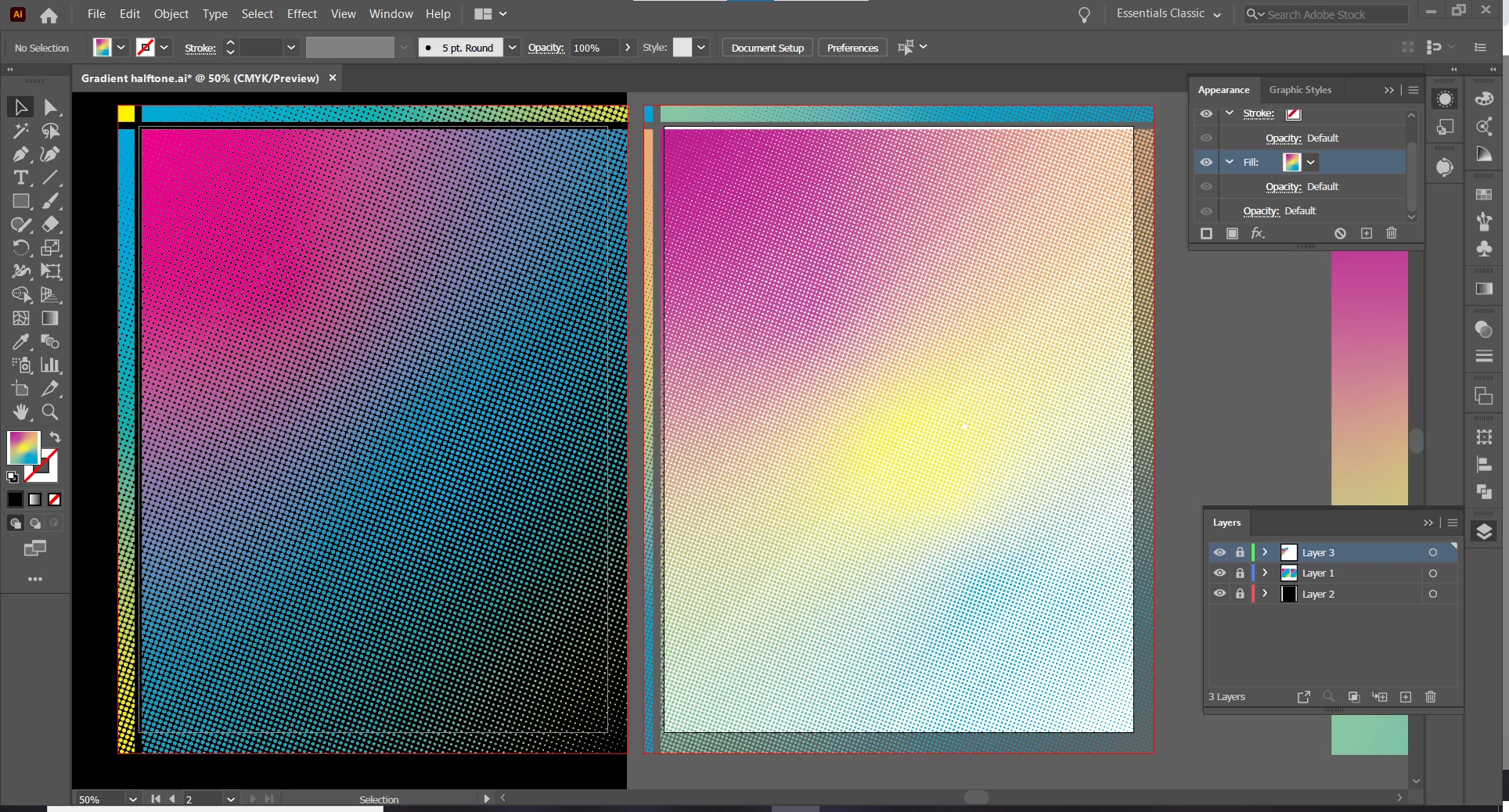Select the Direct Selection tool

click(51, 107)
